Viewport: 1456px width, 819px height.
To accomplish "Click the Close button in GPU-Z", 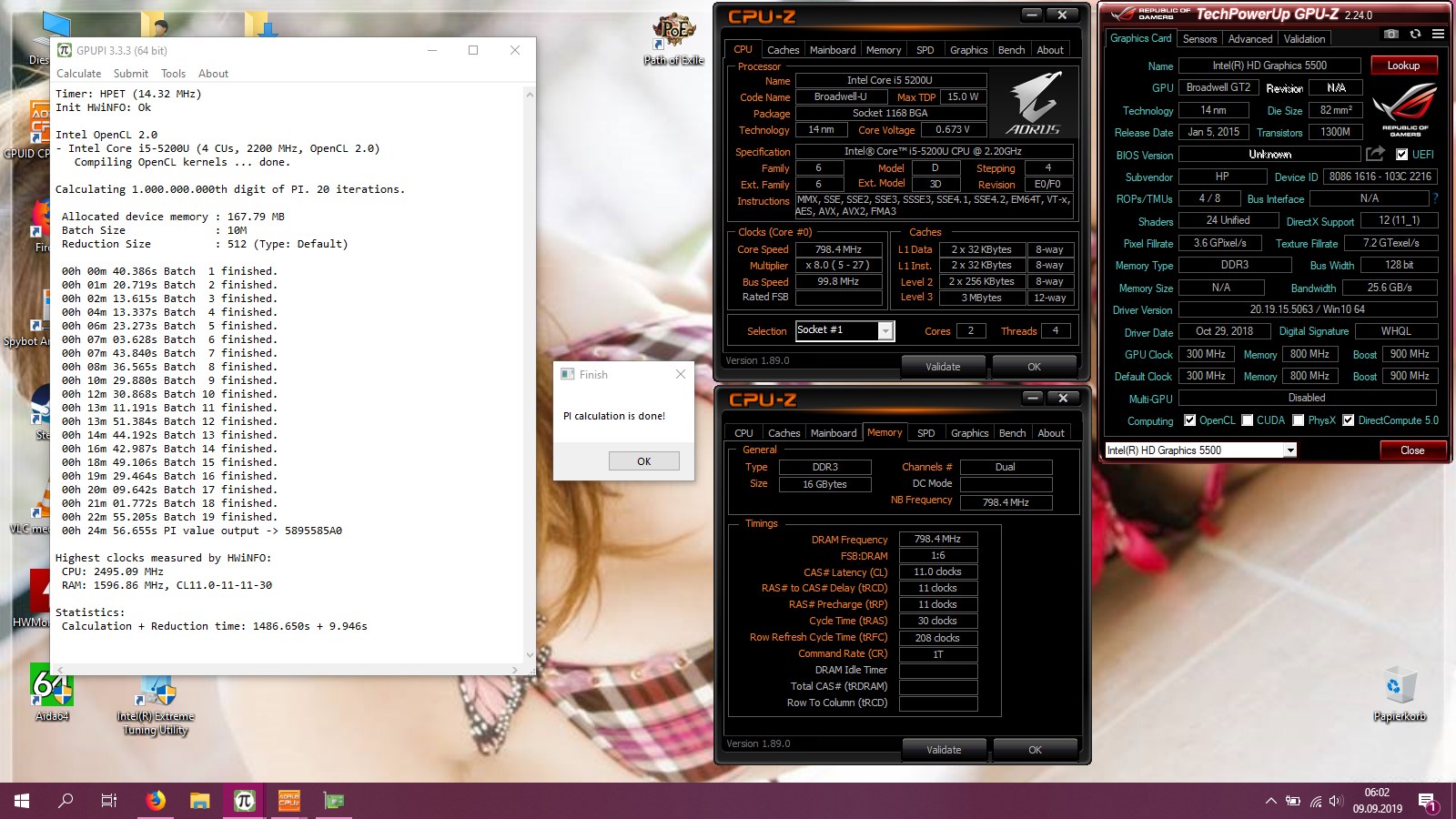I will point(1411,450).
